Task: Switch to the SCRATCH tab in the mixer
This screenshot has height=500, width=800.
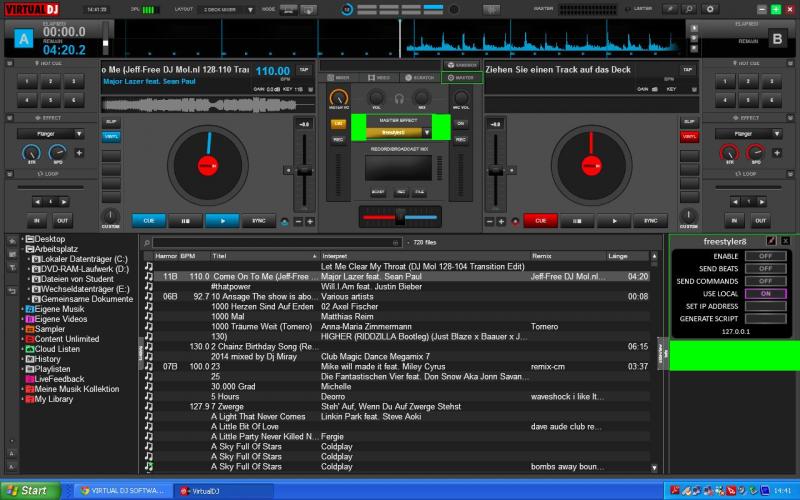Action: coord(422,77)
